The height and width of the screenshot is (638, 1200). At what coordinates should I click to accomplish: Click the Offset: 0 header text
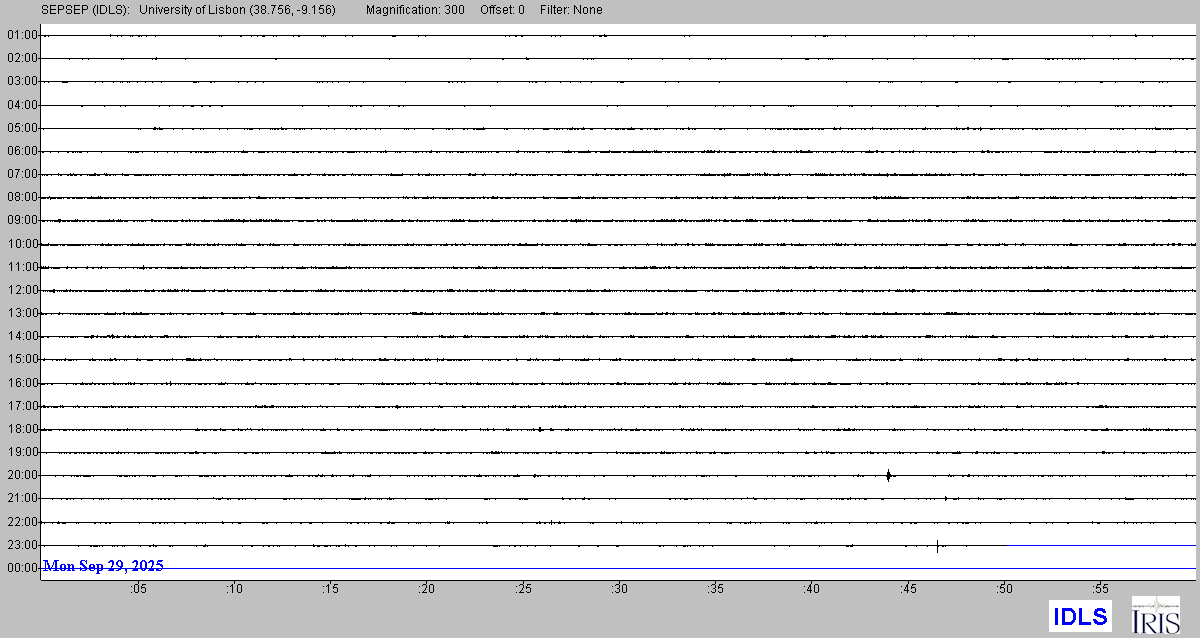coord(501,10)
